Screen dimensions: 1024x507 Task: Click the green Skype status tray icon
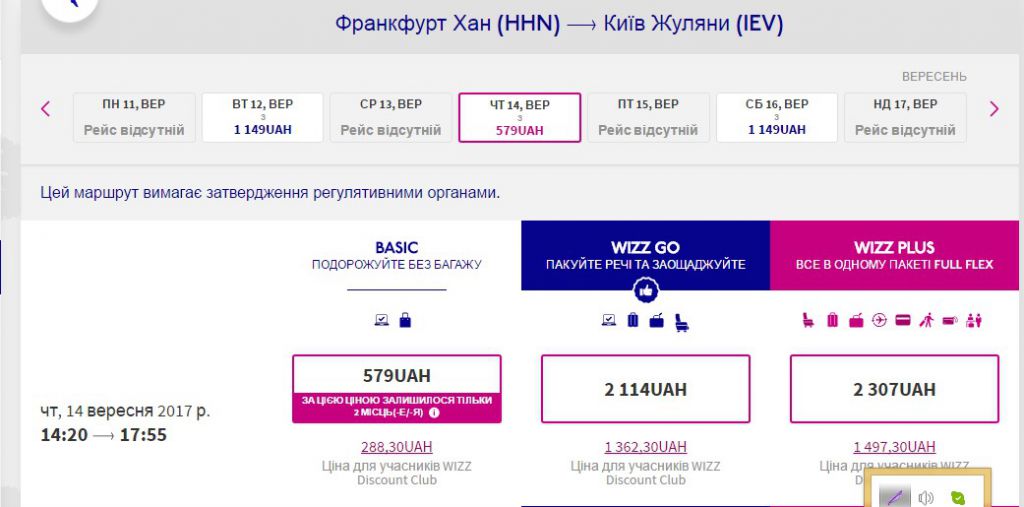(957, 497)
